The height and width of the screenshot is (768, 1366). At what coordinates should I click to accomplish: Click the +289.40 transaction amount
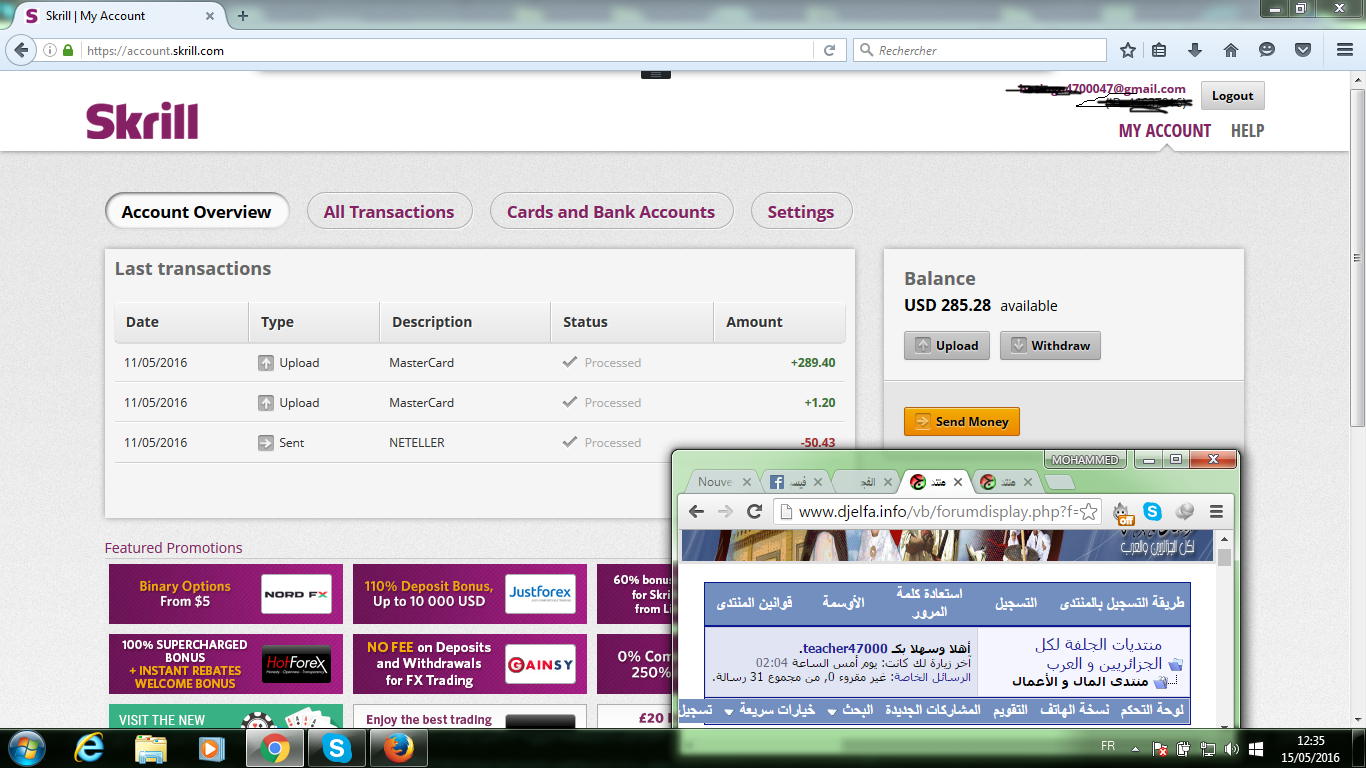[812, 363]
